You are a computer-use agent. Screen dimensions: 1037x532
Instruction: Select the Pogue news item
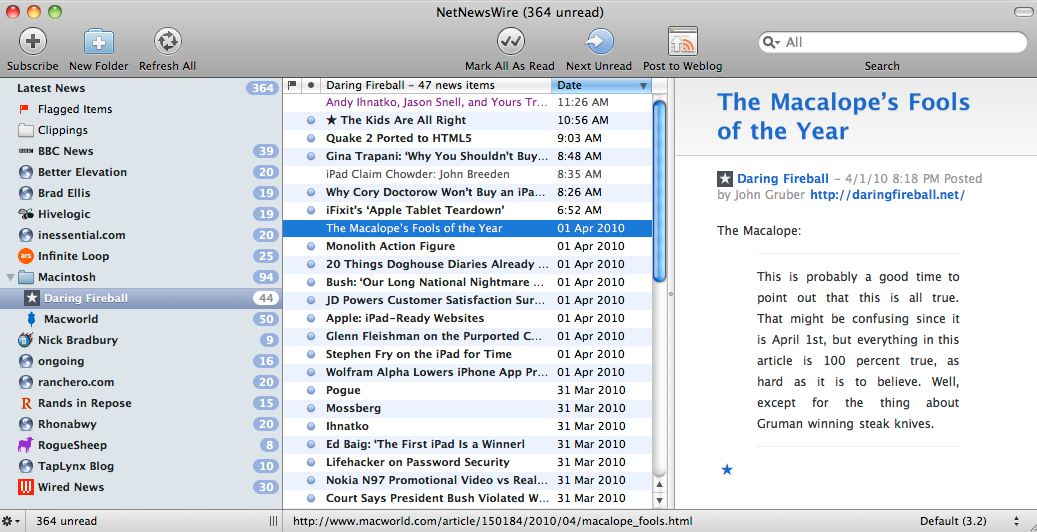click(x=343, y=390)
